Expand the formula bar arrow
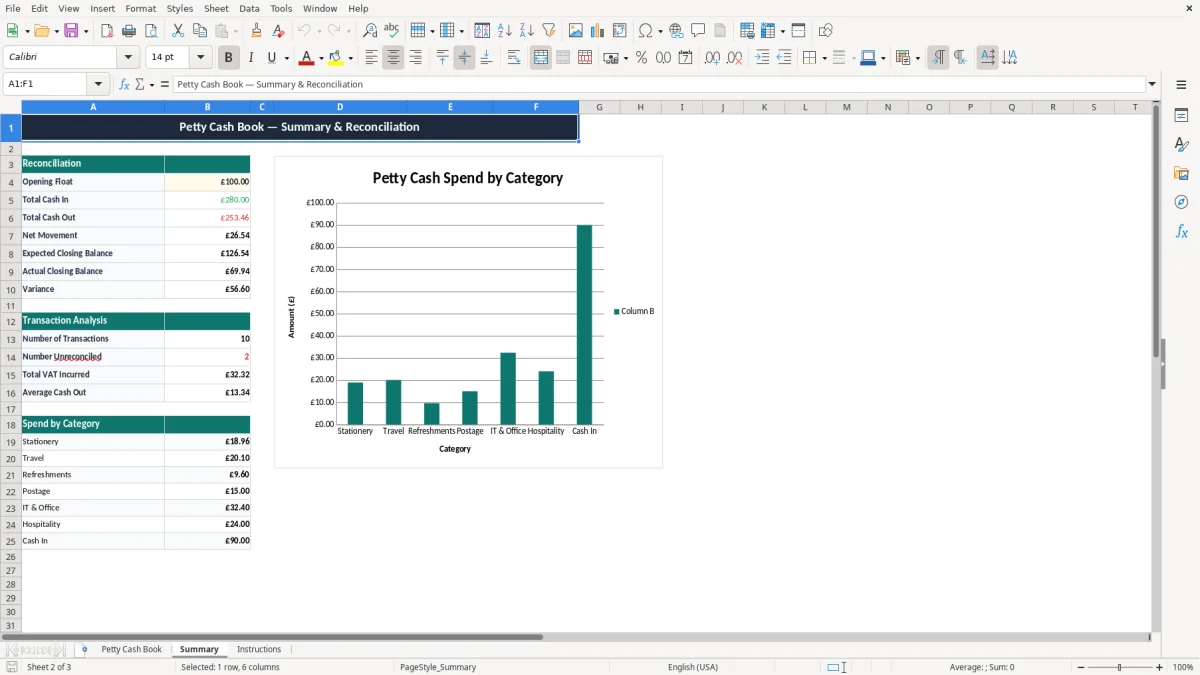1200x675 pixels. click(x=1152, y=85)
